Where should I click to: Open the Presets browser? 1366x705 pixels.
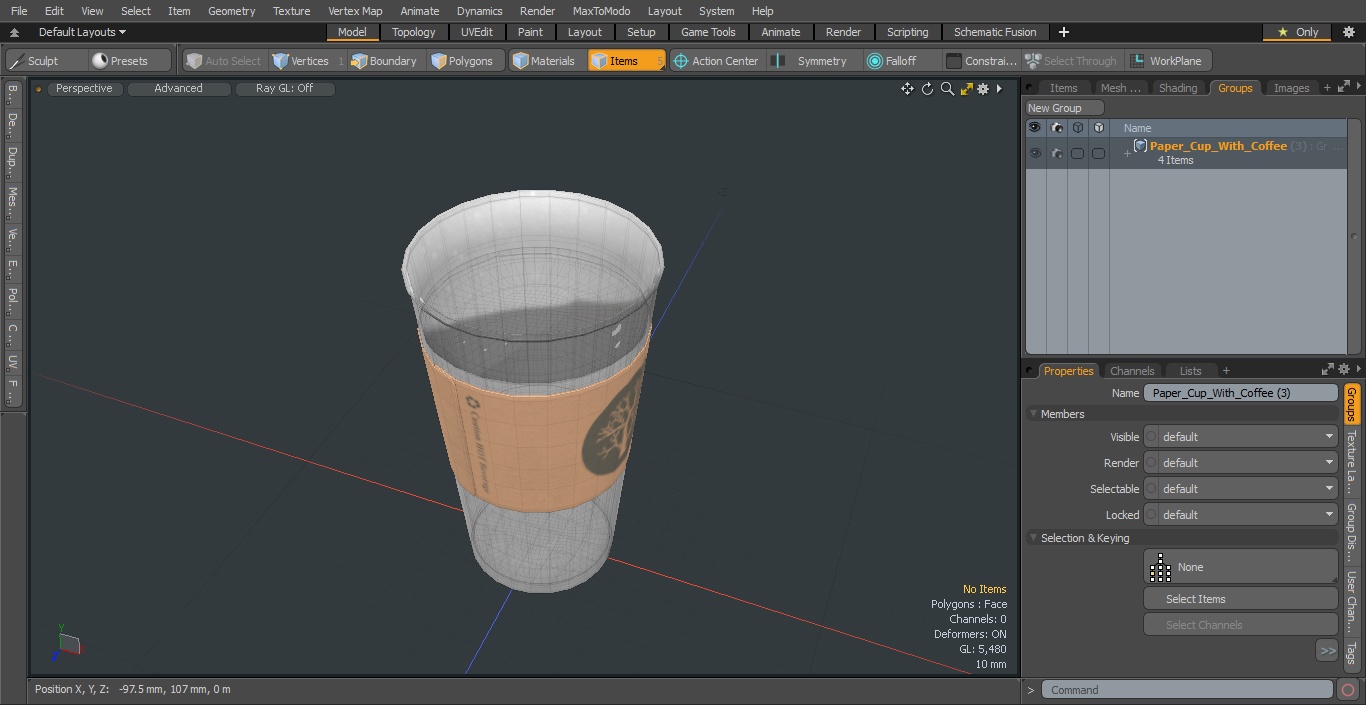[x=130, y=61]
